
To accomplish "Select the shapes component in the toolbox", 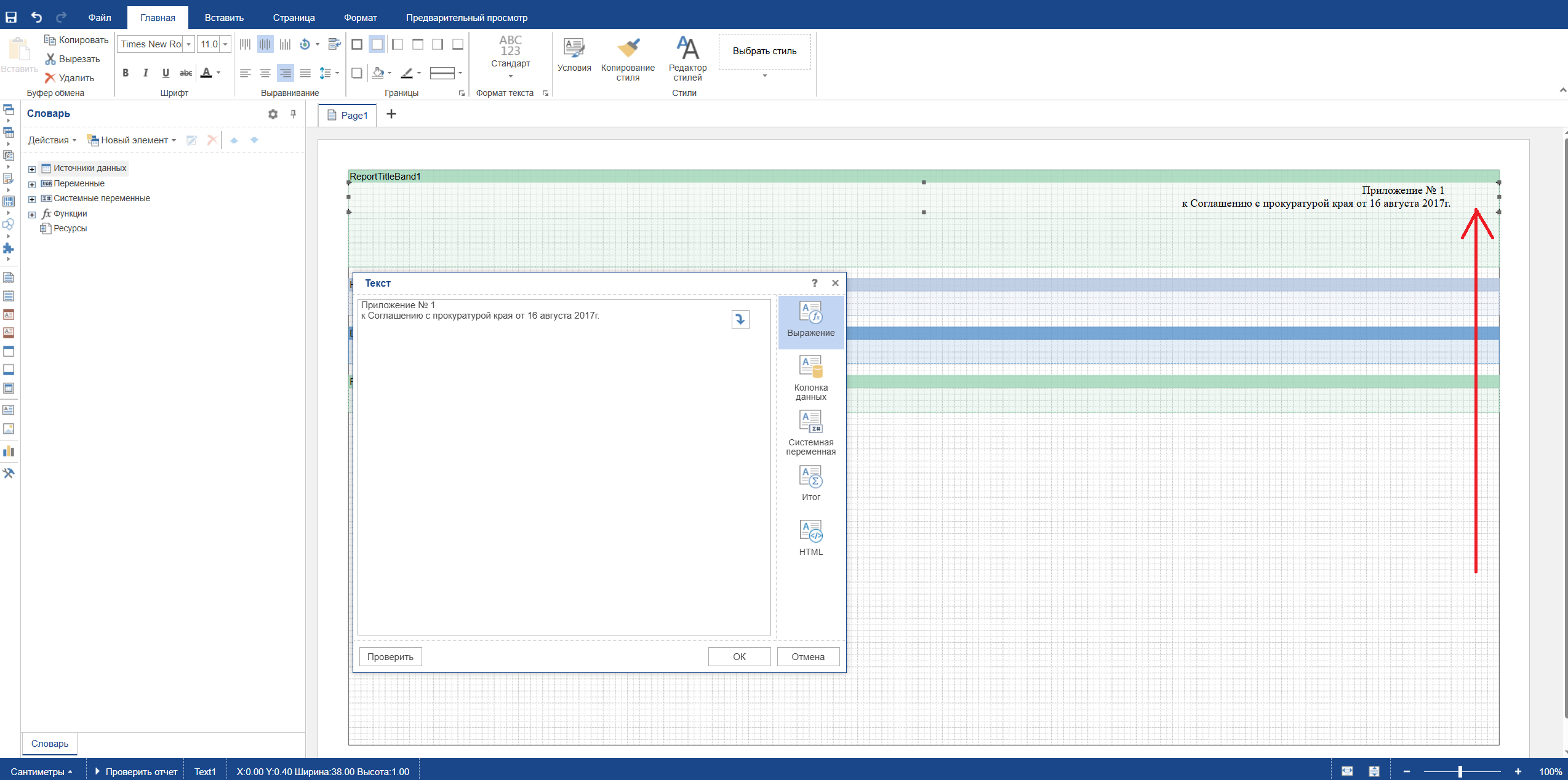I will (9, 225).
